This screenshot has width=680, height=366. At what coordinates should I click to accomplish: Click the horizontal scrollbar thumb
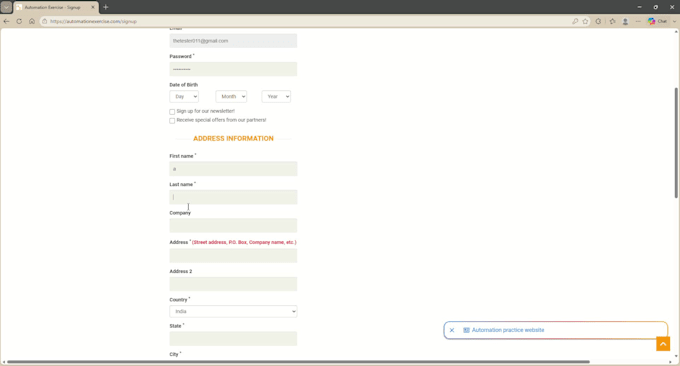[x=298, y=362]
